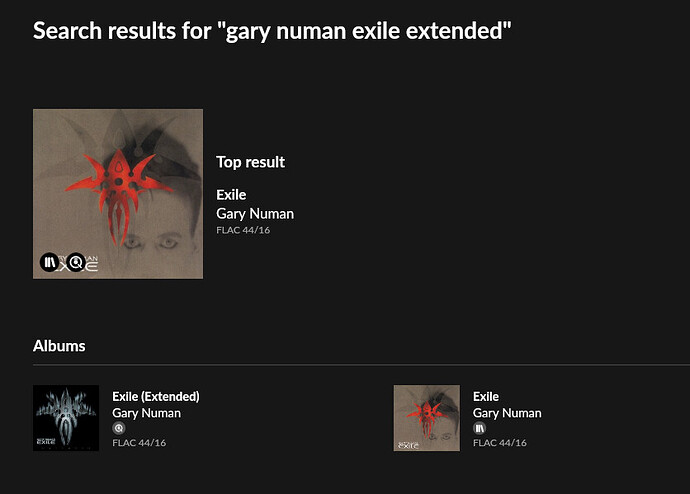Click the library icon on top result cover
Screen dimensions: 690x494
[49, 262]
